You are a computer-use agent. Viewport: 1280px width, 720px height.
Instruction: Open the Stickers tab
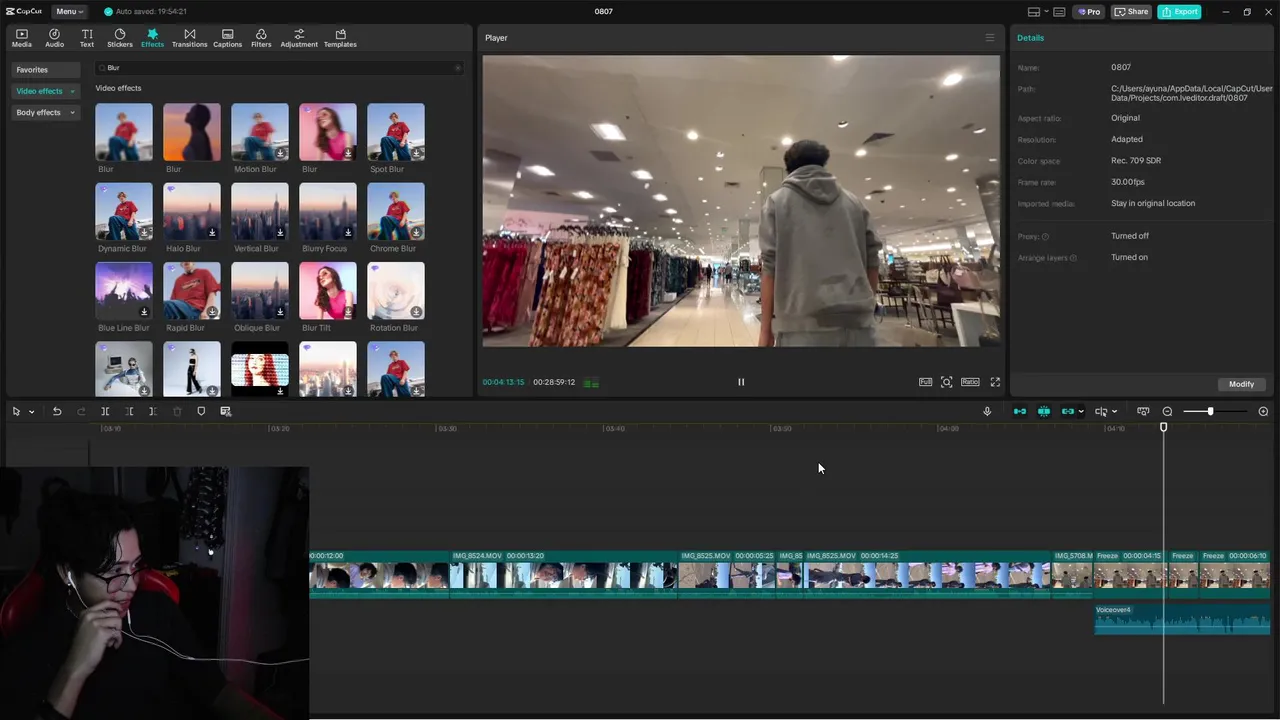pos(120,38)
